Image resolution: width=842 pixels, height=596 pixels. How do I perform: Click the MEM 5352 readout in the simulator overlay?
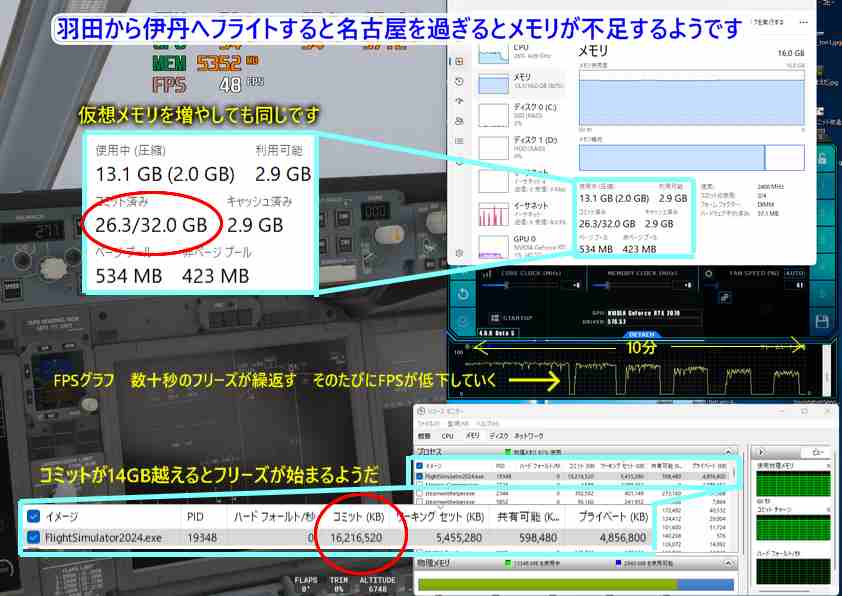206,63
